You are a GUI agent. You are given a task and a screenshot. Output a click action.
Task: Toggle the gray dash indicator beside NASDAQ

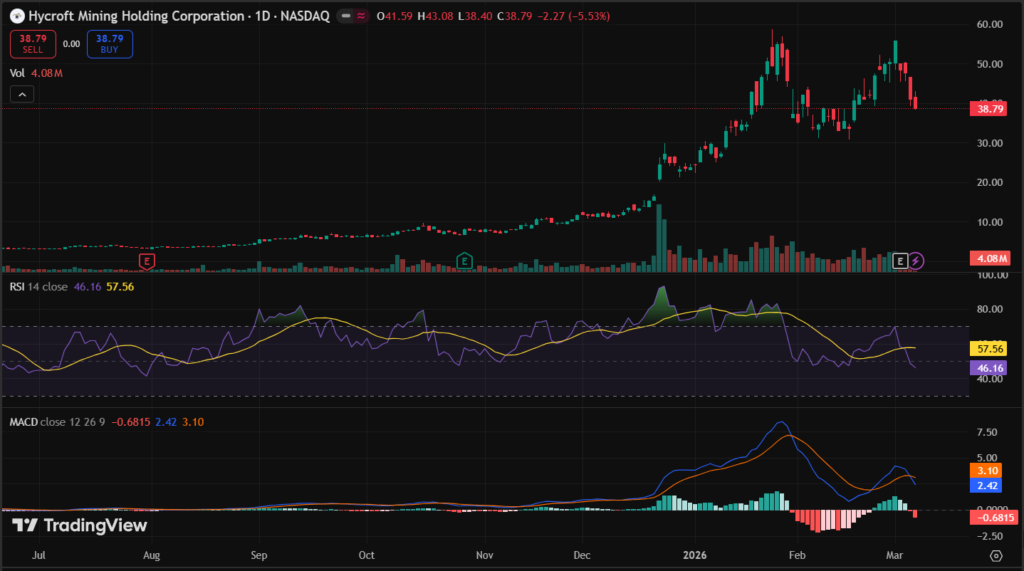coord(345,17)
